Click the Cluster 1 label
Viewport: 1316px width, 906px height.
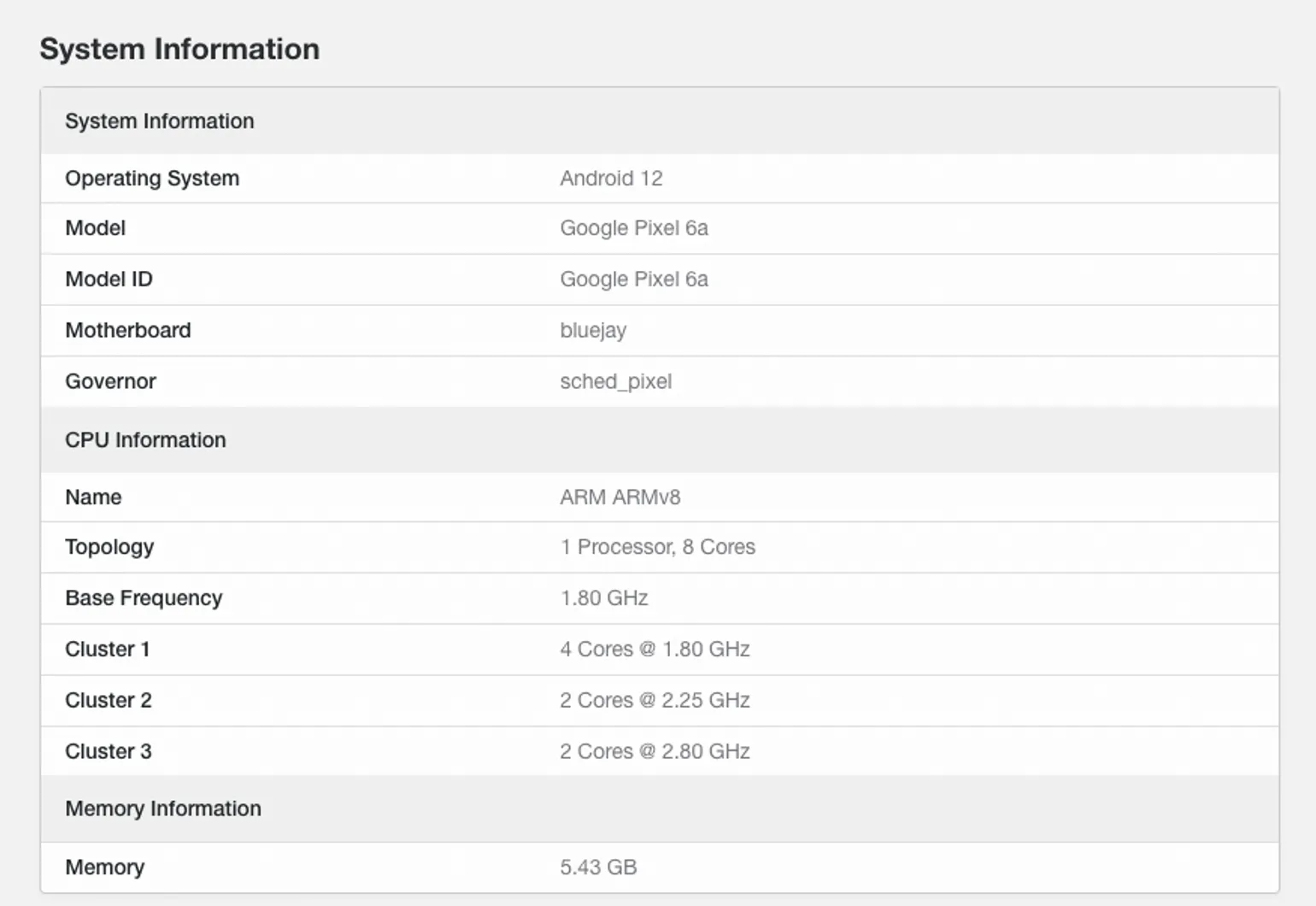pyautogui.click(x=108, y=649)
